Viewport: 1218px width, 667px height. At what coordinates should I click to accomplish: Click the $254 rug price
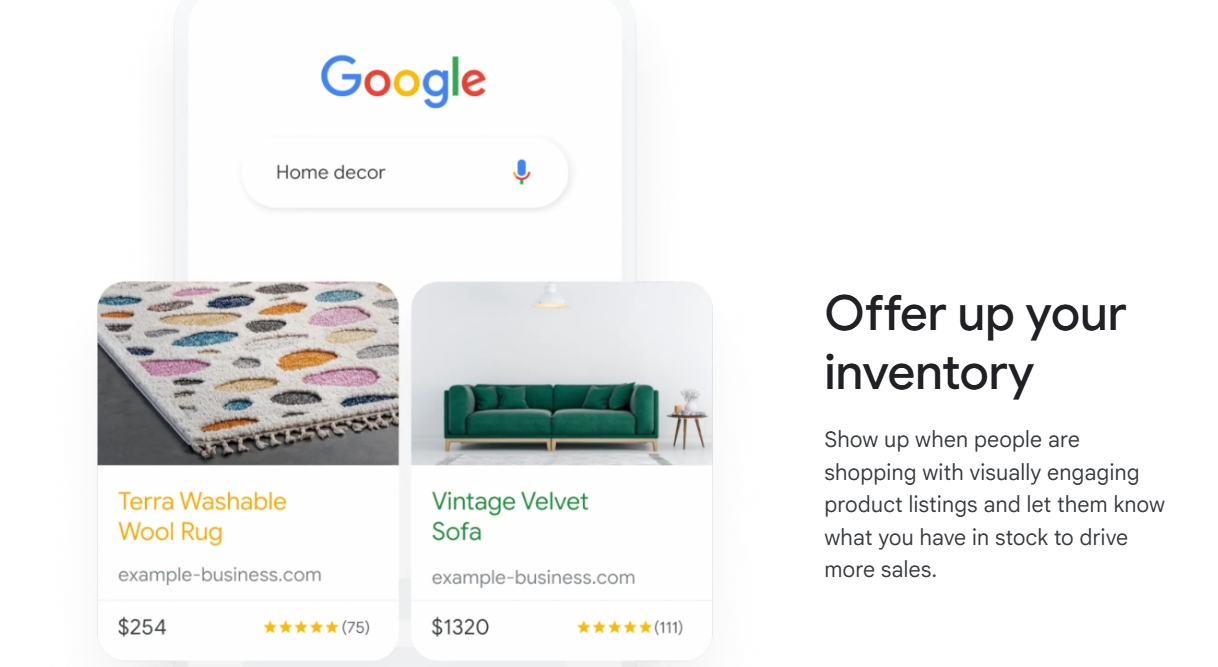click(142, 627)
